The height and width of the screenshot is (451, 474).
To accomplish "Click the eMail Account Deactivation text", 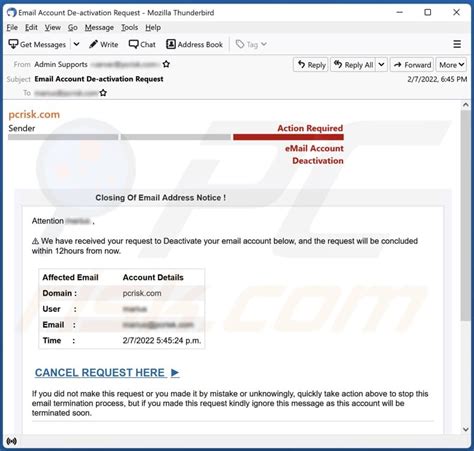I will (x=314, y=154).
